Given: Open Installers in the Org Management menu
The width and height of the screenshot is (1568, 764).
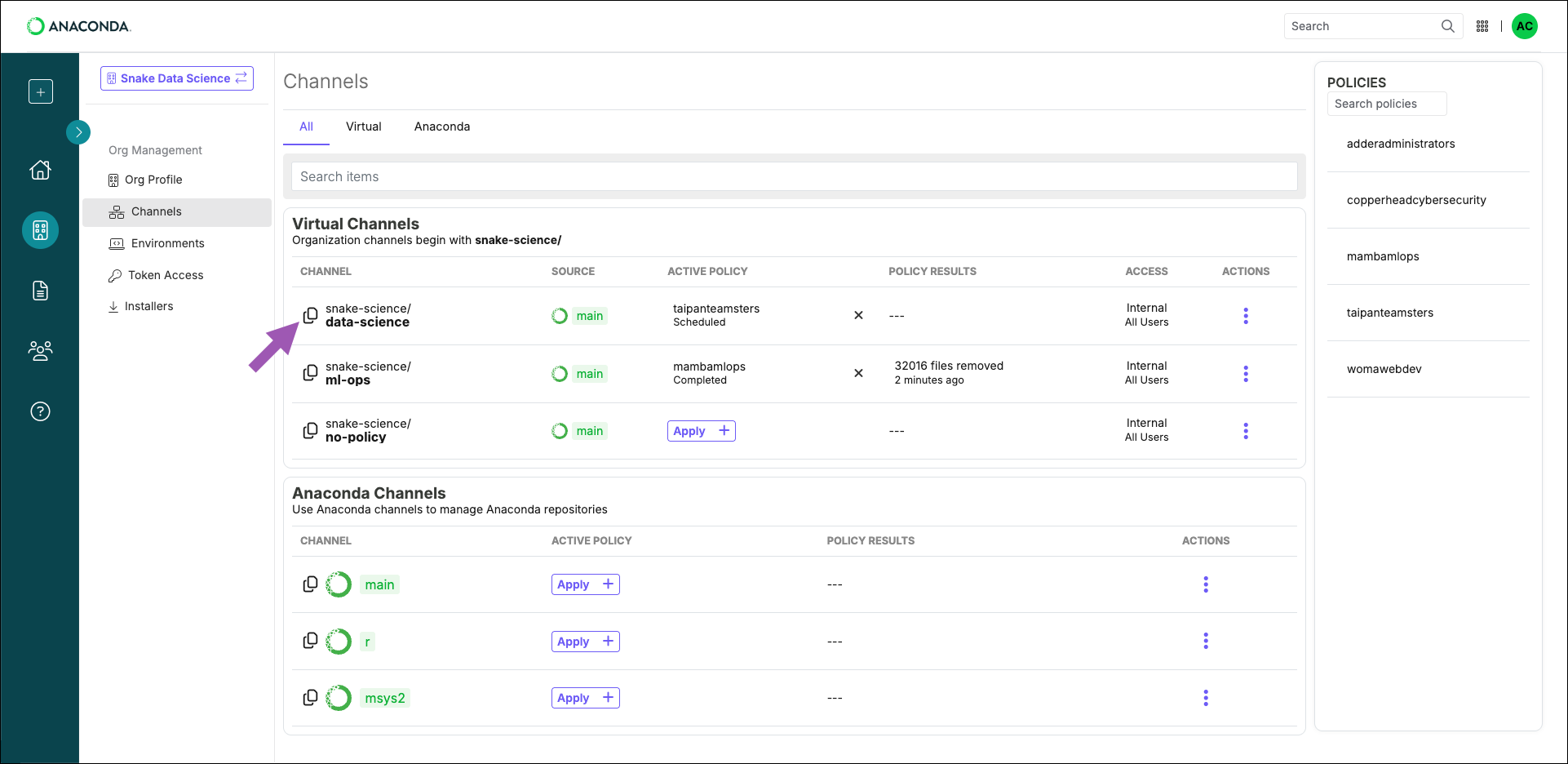Looking at the screenshot, I should click(140, 306).
